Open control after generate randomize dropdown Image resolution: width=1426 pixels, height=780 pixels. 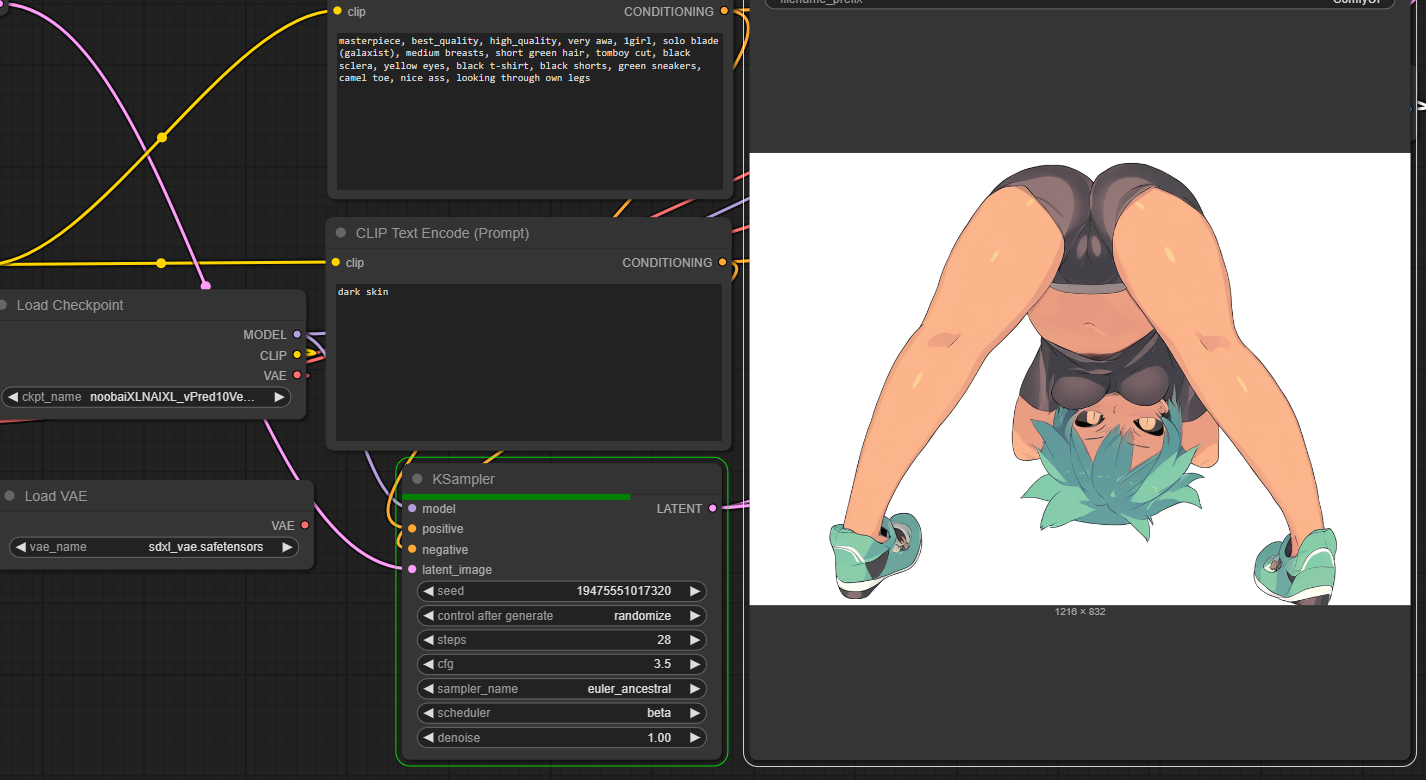tap(562, 616)
